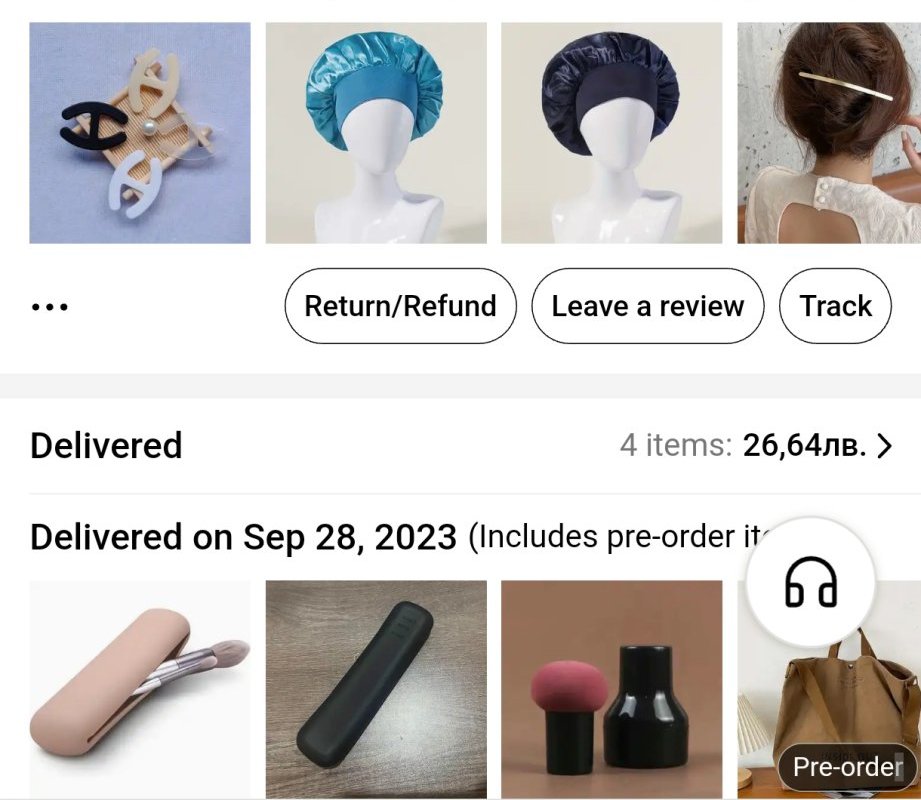
Task: Open the pink brush case thumbnail
Action: click(140, 690)
